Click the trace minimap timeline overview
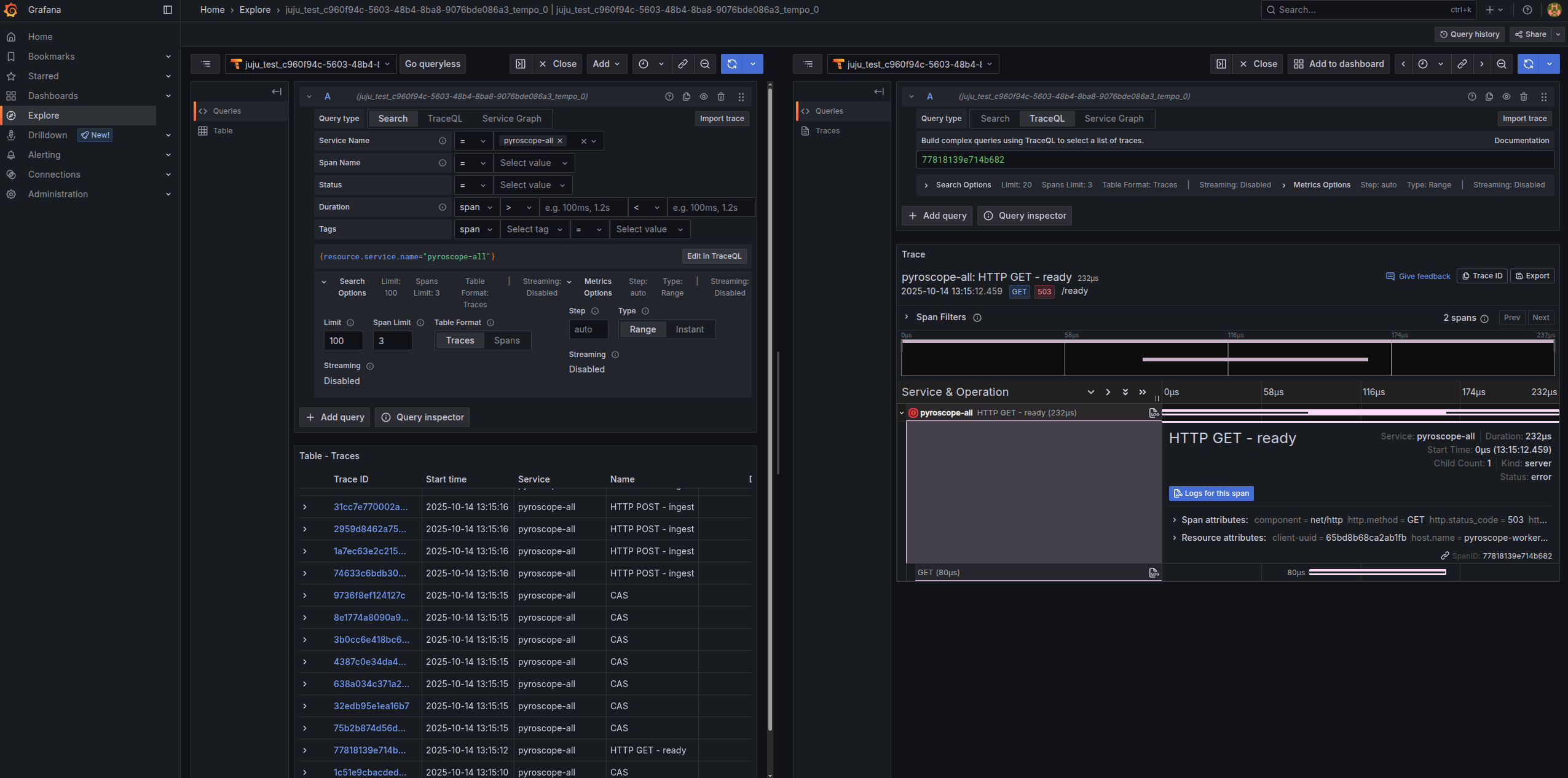The height and width of the screenshot is (778, 1568). (1227, 359)
